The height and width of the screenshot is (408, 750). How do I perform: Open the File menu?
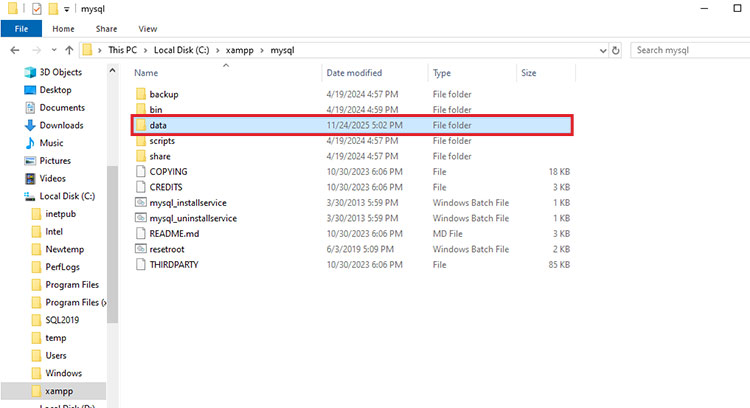(x=22, y=29)
